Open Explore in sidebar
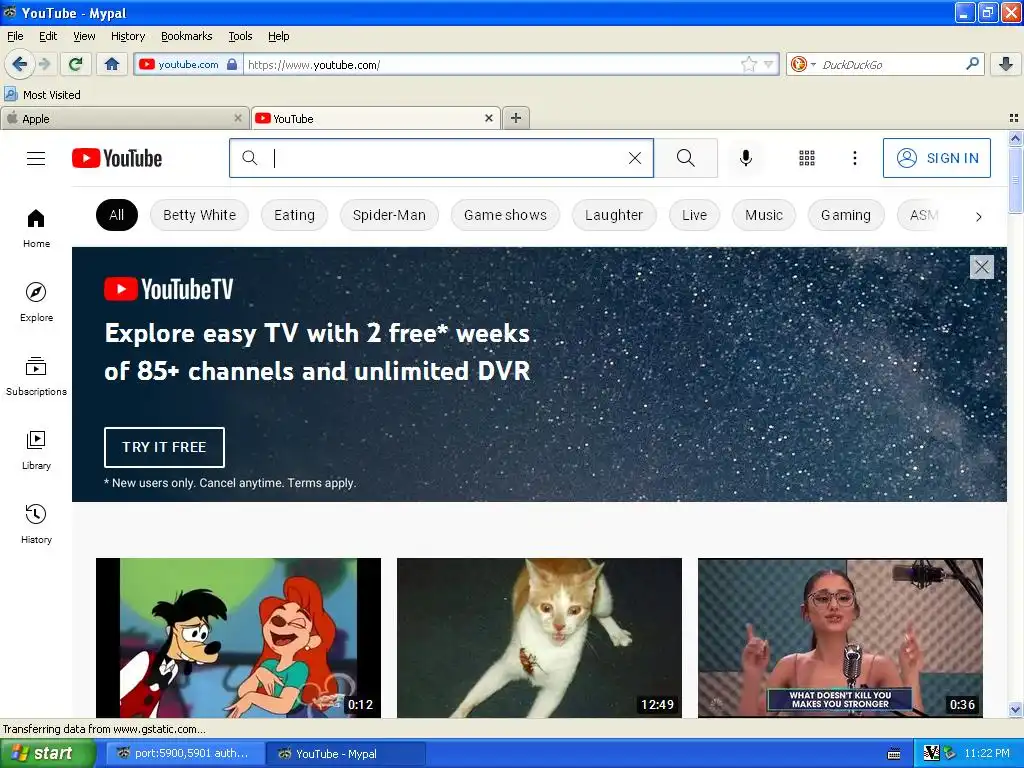The width and height of the screenshot is (1024, 768). 36,302
